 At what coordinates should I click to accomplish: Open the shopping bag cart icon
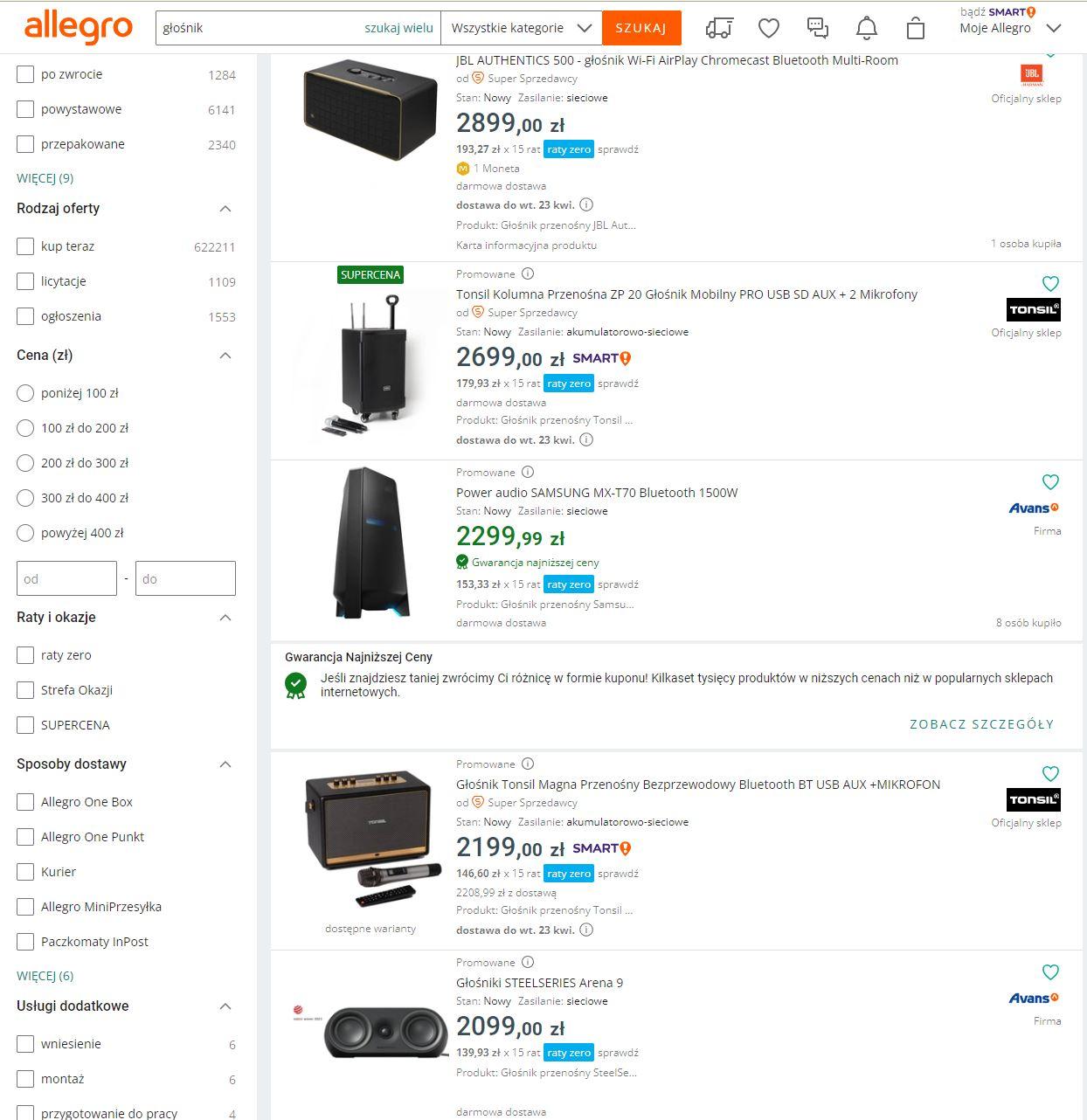click(916, 28)
